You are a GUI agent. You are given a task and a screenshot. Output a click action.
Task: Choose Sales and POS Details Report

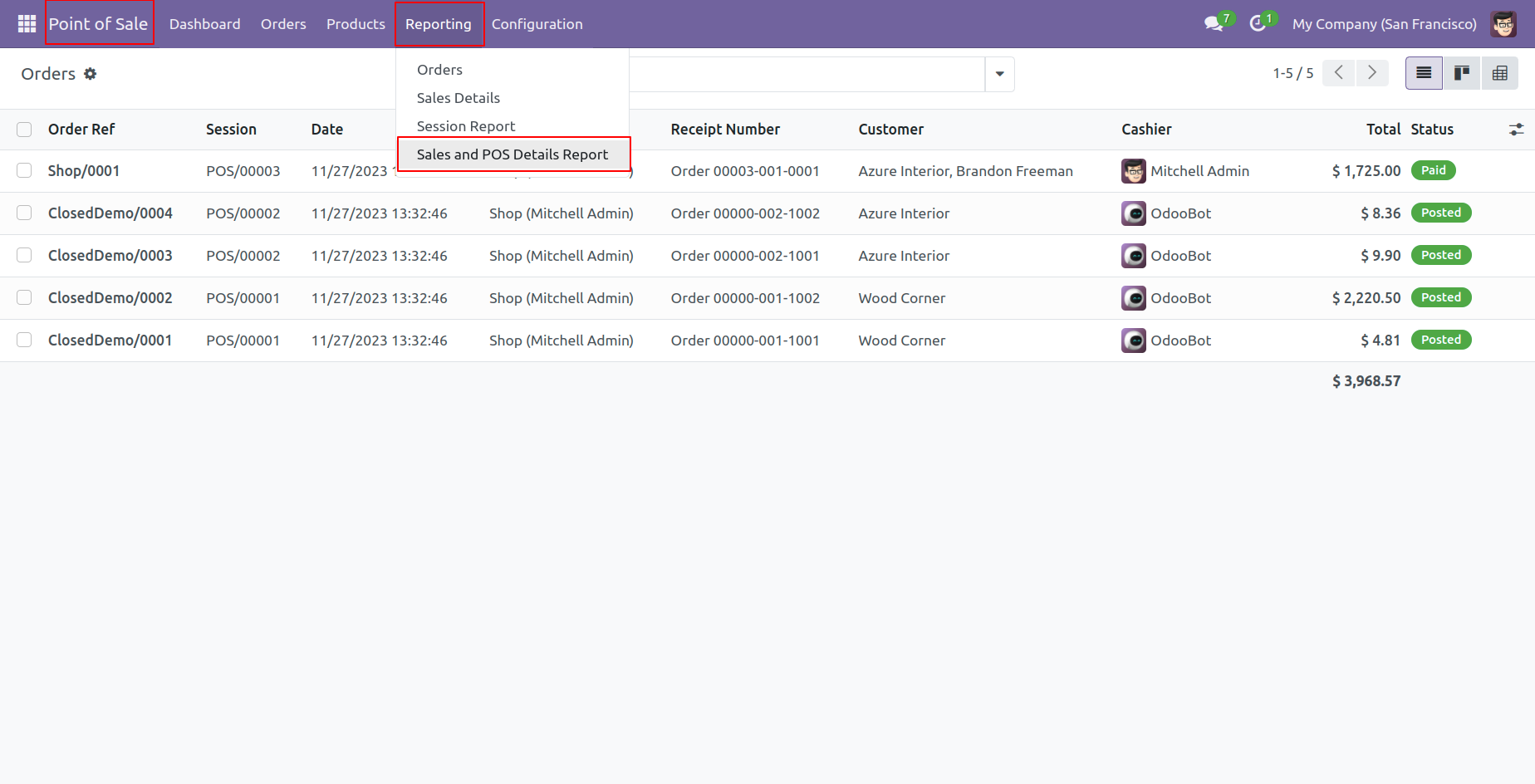click(512, 154)
